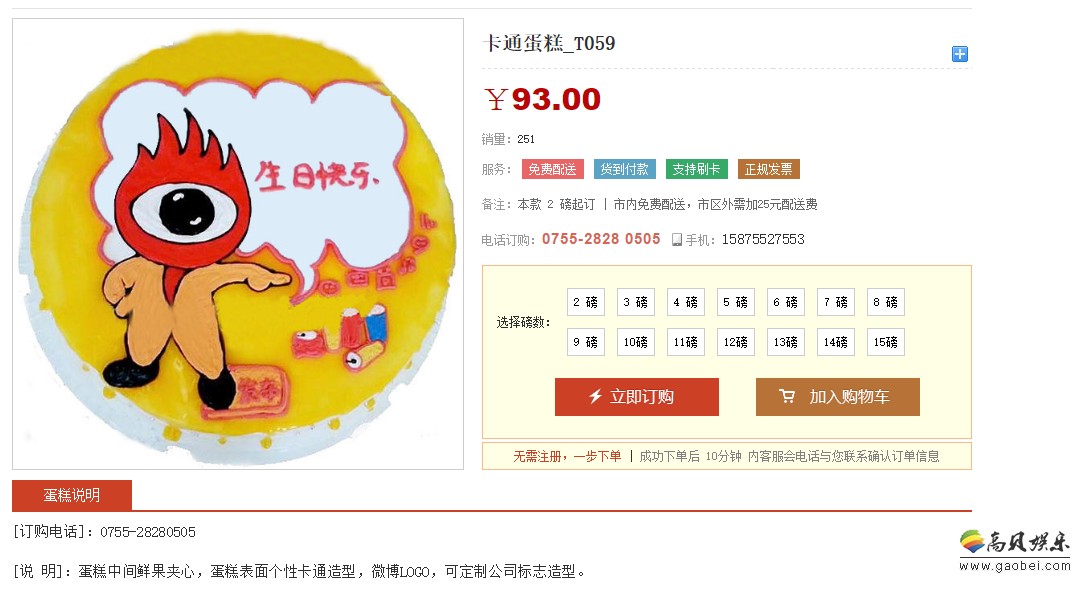Choose the 15磅 weight option
This screenshot has height=589, width=1086.
point(886,342)
